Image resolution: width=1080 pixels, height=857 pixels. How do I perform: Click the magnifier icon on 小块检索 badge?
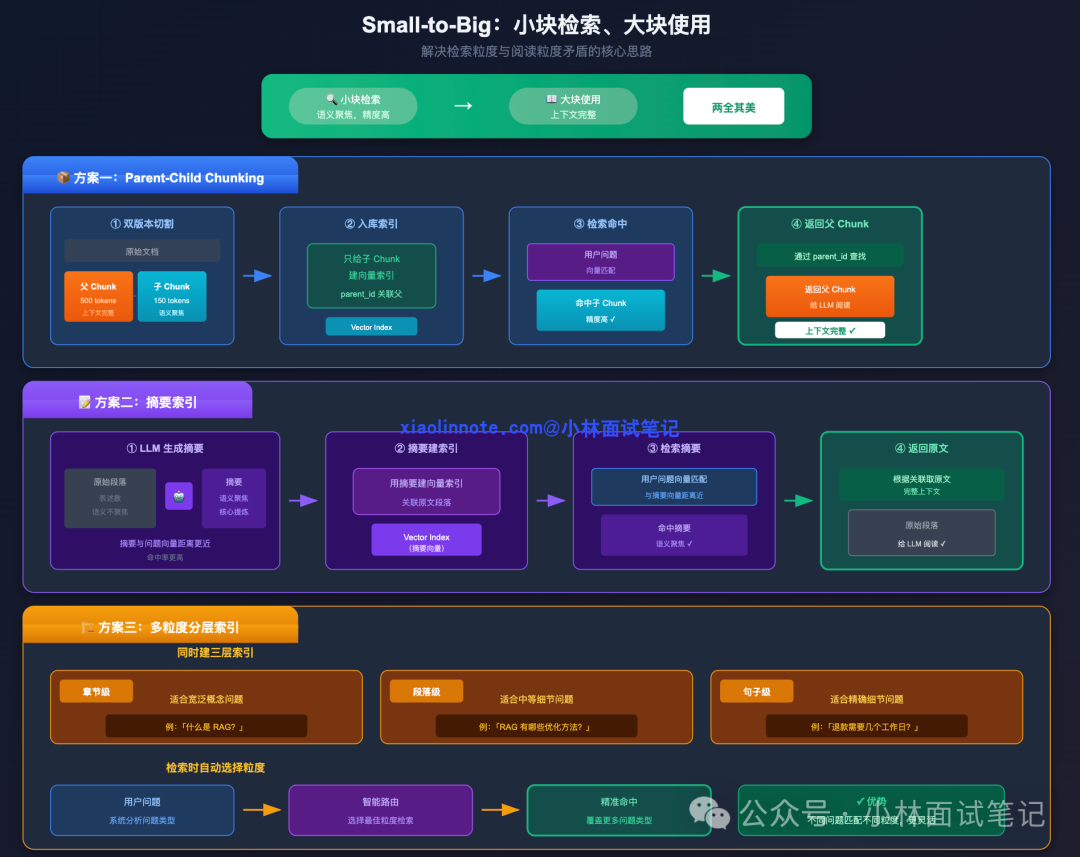tap(331, 99)
